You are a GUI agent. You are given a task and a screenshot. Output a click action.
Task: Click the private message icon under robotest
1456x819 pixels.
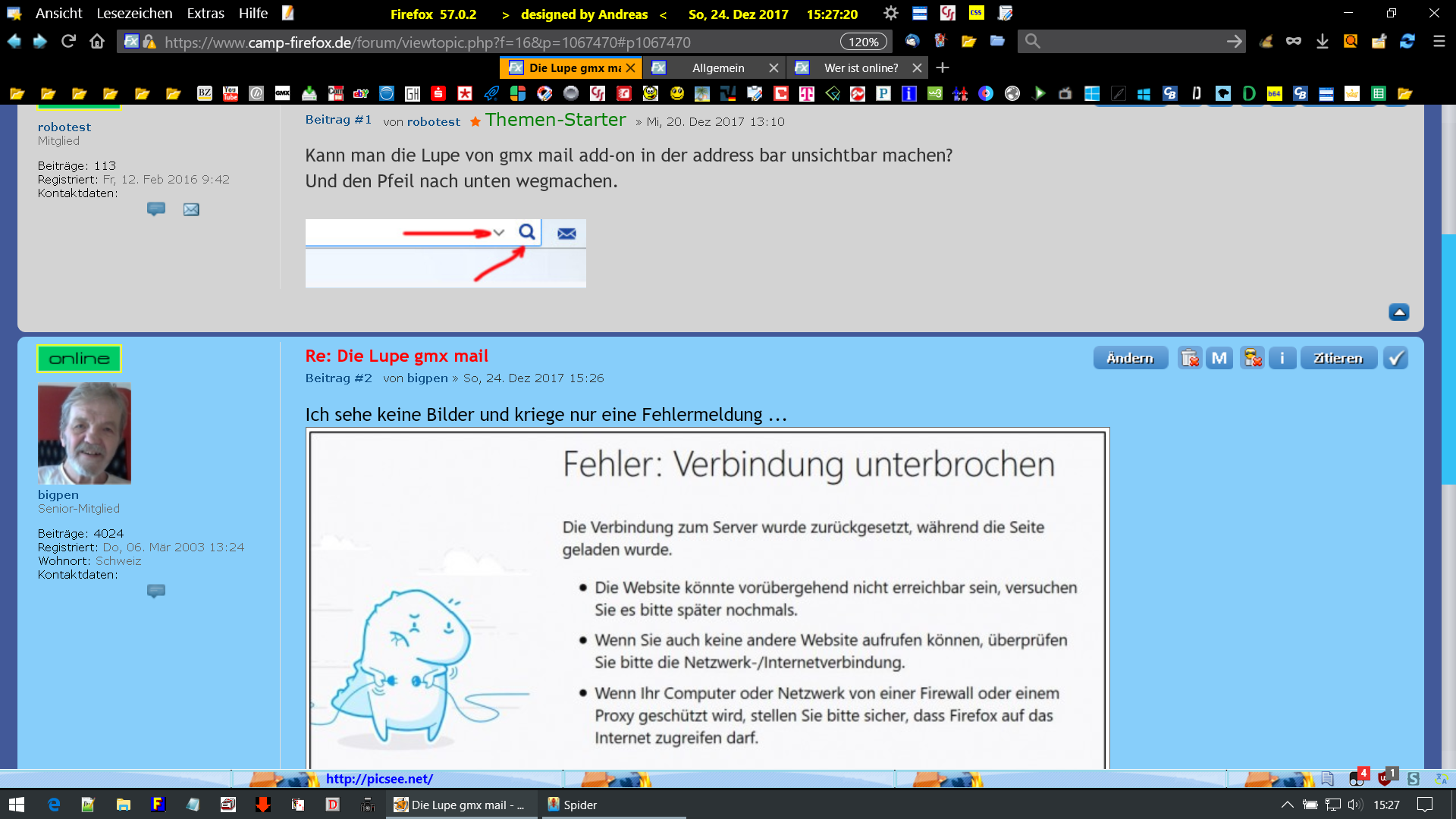pos(156,209)
